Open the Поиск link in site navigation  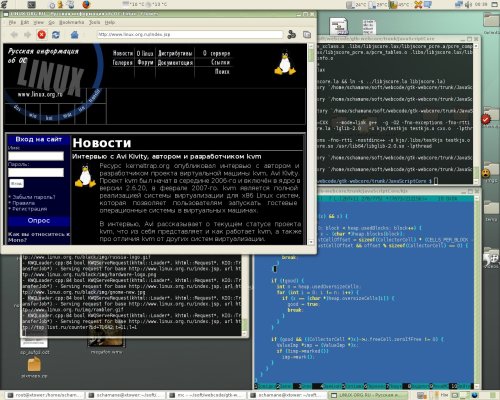point(222,71)
